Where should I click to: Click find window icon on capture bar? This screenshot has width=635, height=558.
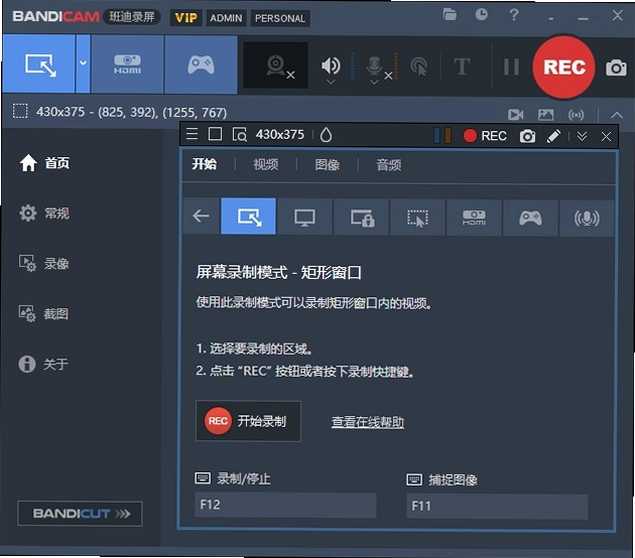tap(239, 134)
